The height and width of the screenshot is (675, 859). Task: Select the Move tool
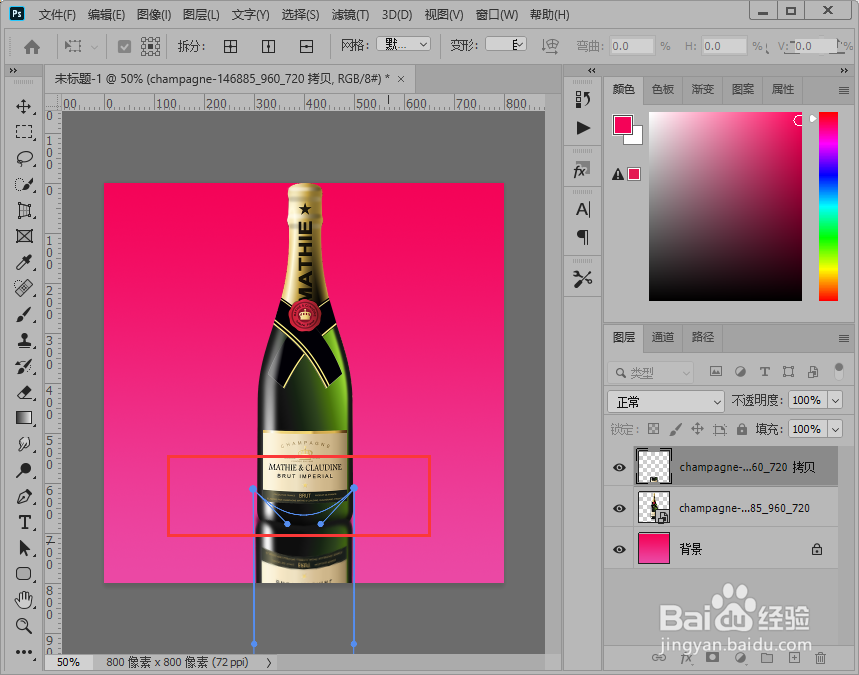(24, 106)
